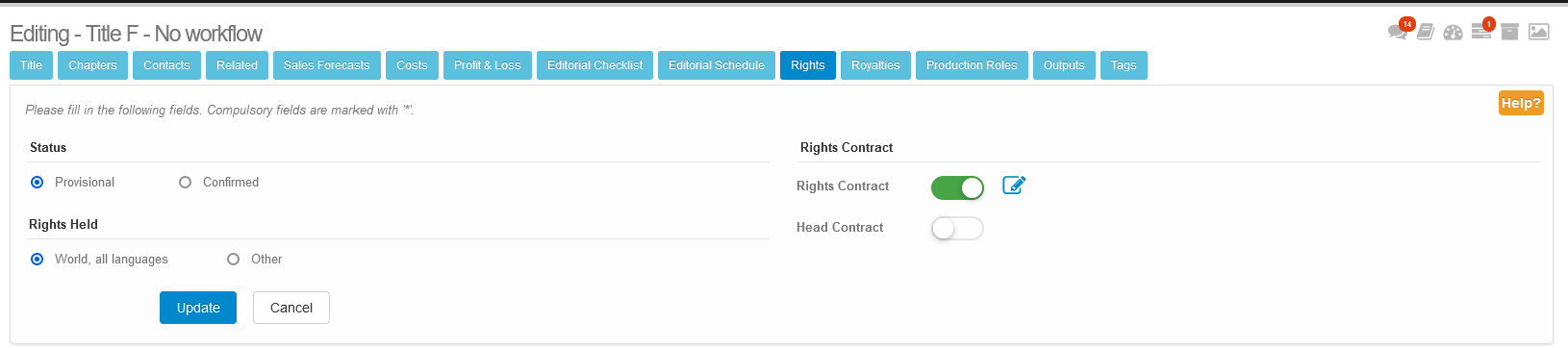
Task: Open the Sales Forecasts tab
Action: [x=327, y=65]
